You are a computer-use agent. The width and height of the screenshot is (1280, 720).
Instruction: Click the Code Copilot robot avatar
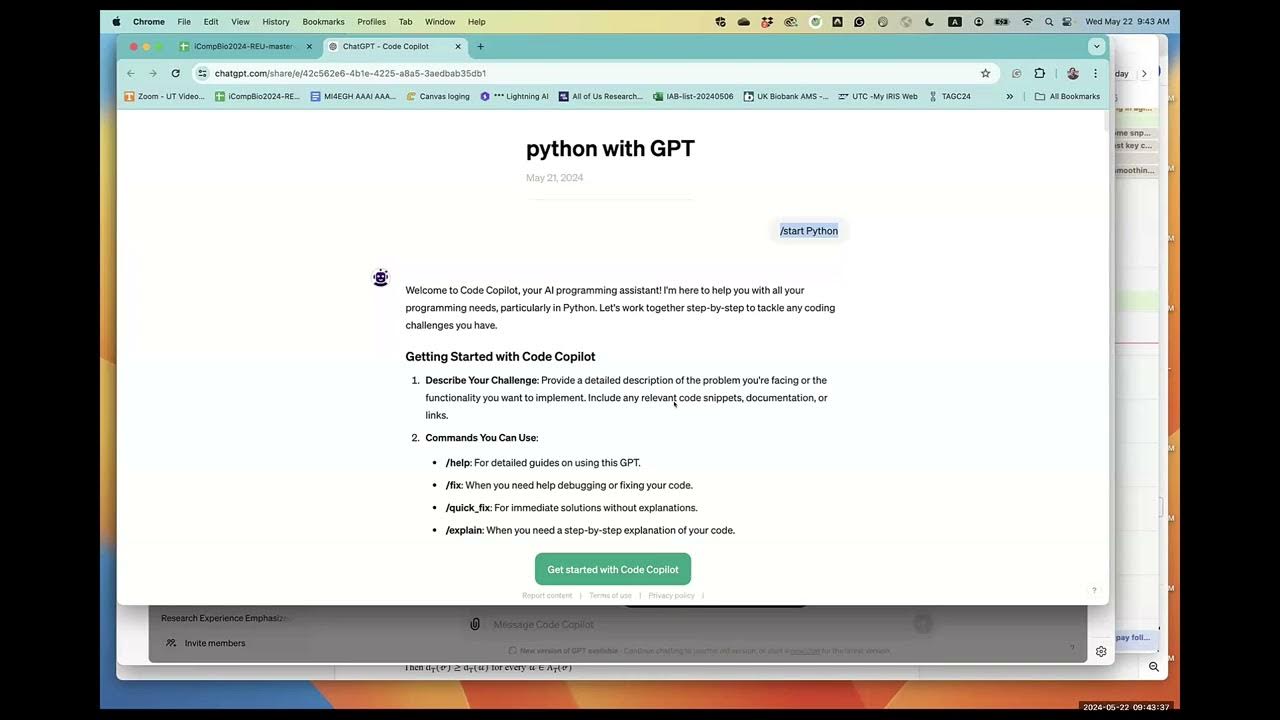coord(380,278)
